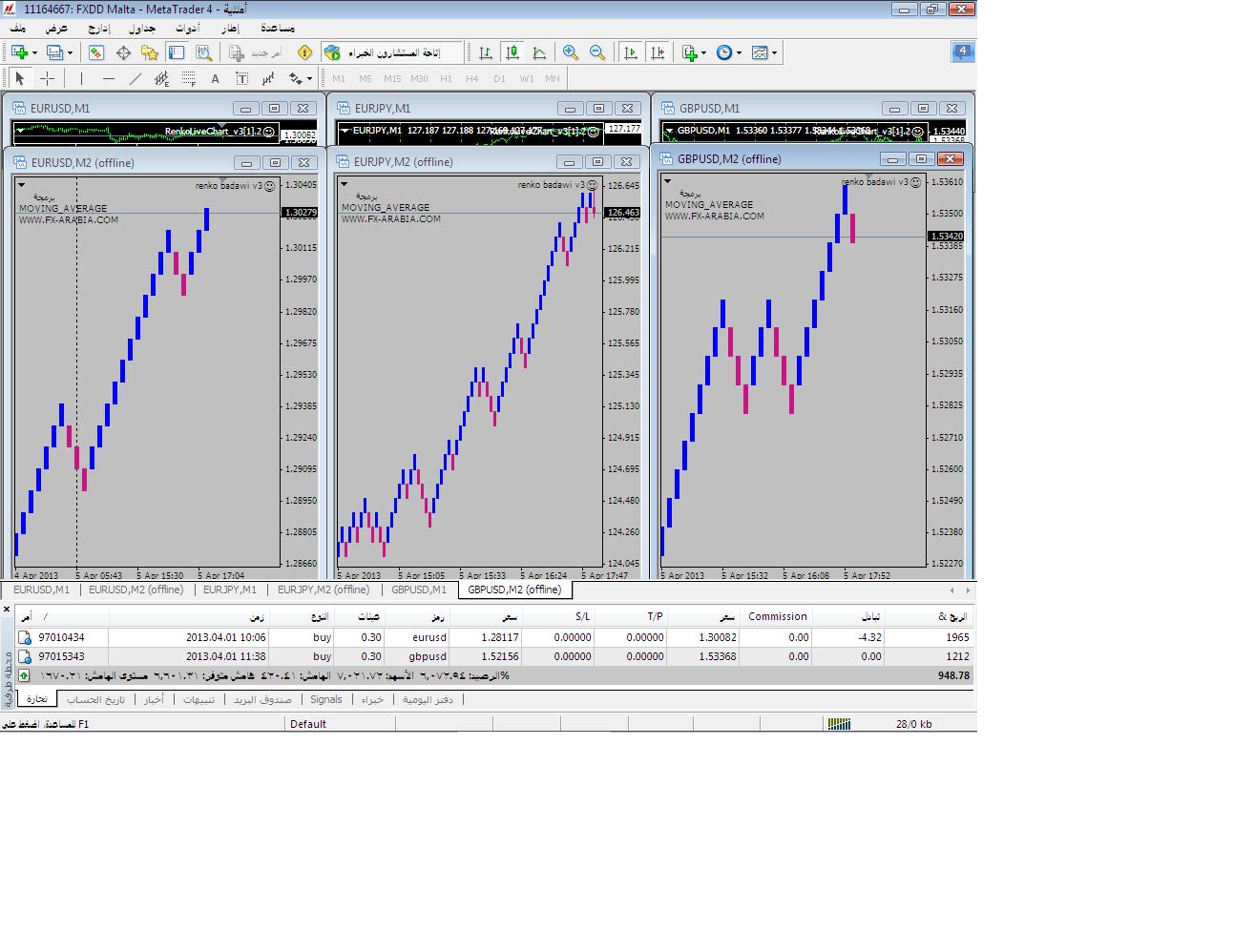
Task: Open the Signals terminal tab
Action: click(x=325, y=699)
